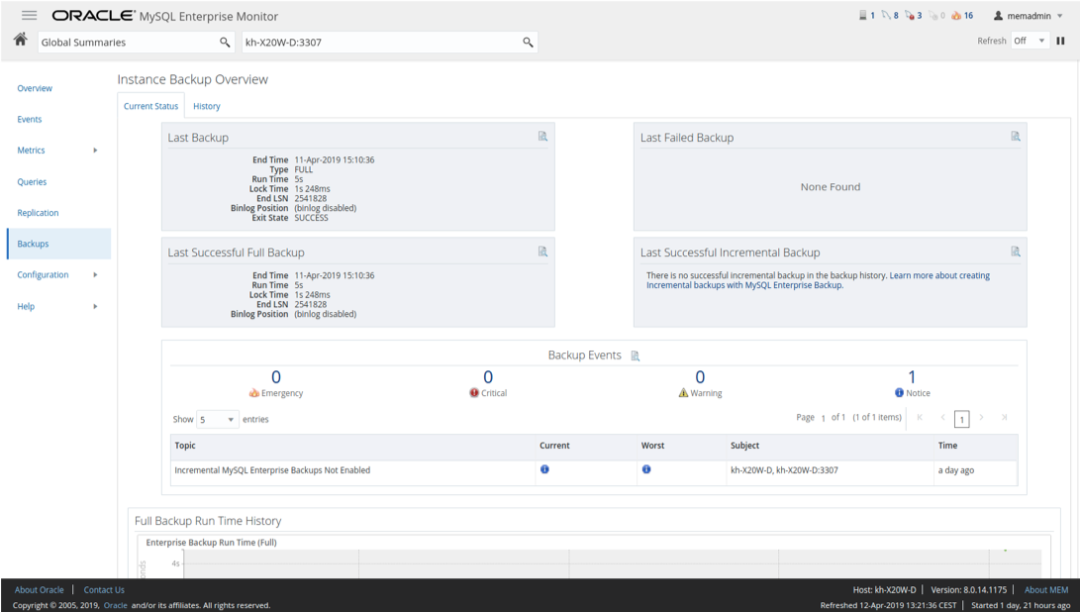
Task: Expand the Configuration sidebar submenu
Action: (x=95, y=275)
